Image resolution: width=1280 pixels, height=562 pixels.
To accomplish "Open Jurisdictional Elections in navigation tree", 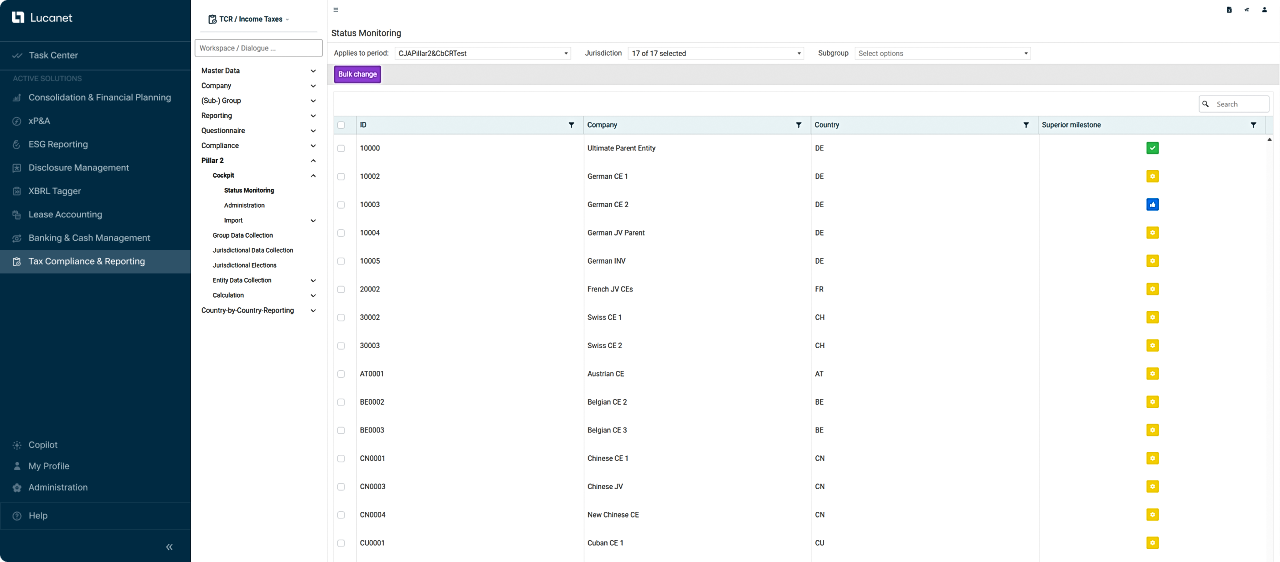I will tap(245, 265).
